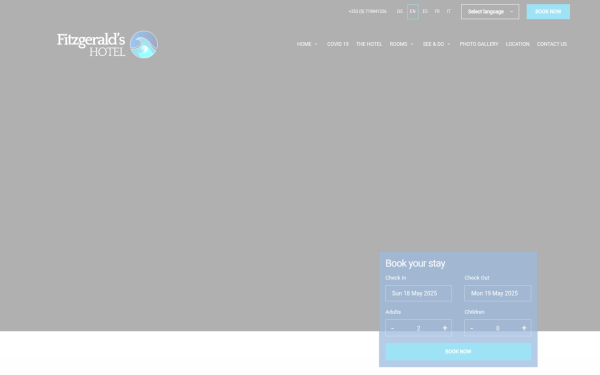Open the Covid 19 page

click(x=338, y=44)
